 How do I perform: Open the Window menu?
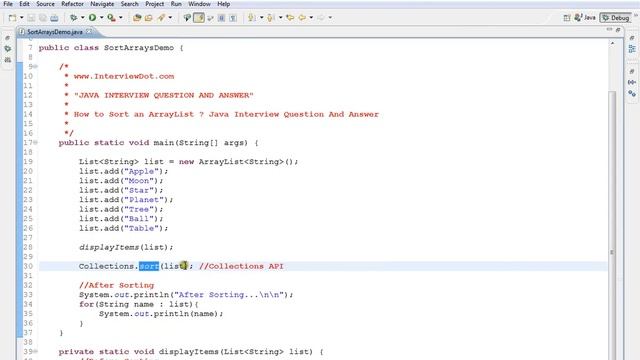click(x=199, y=4)
